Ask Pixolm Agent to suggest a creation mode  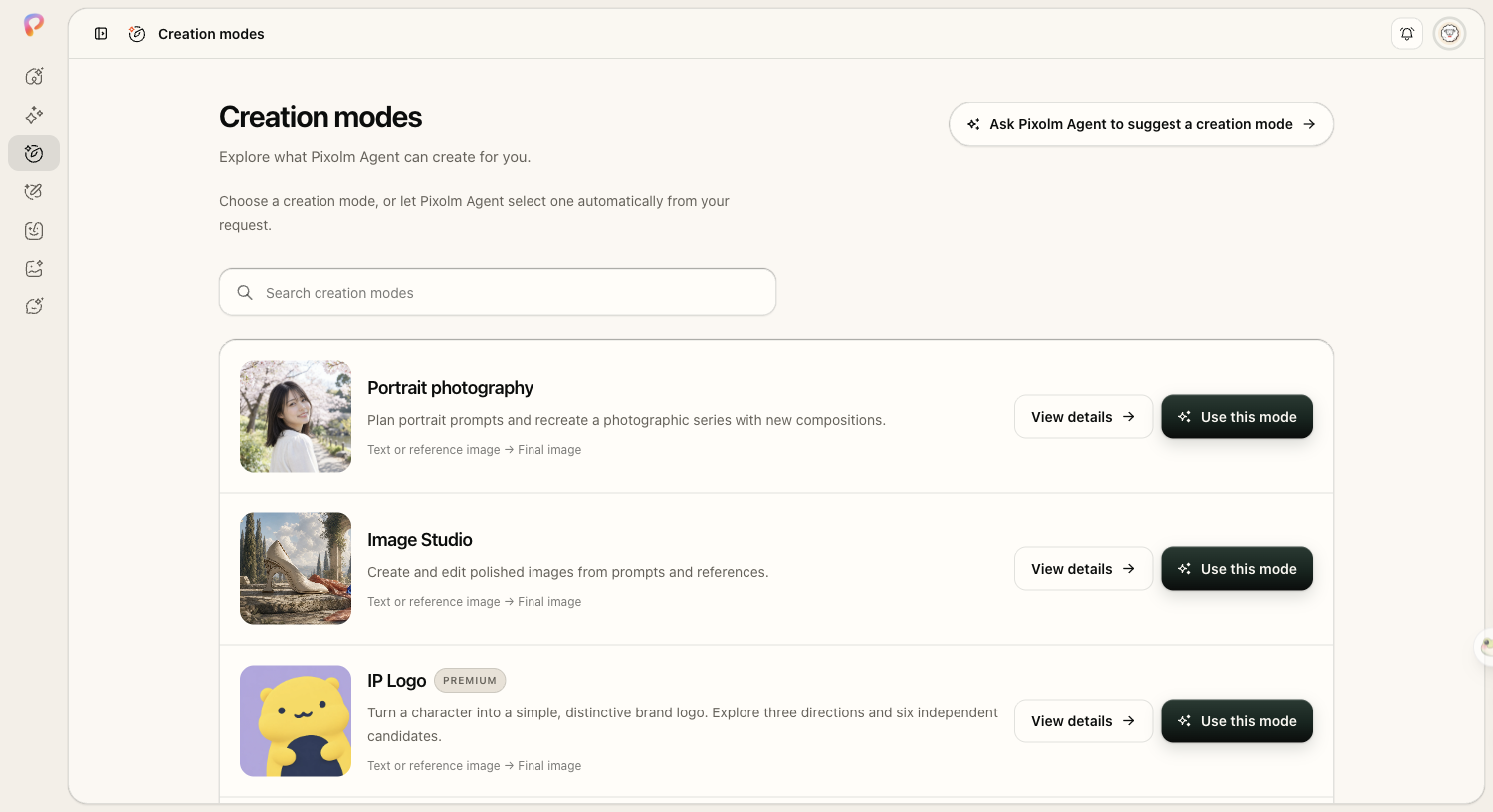pyautogui.click(x=1141, y=124)
